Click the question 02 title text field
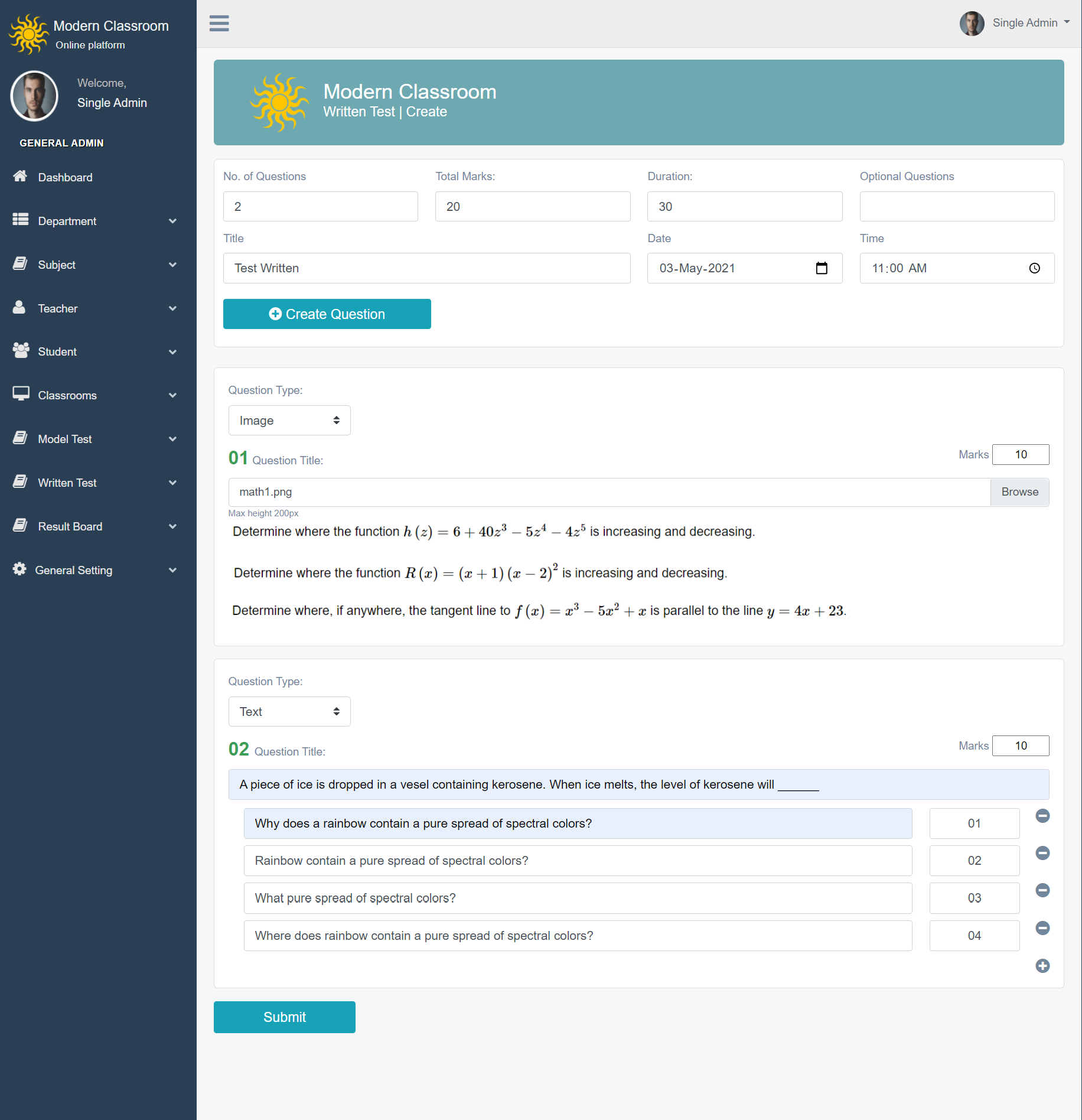The width and height of the screenshot is (1082, 1120). [x=639, y=784]
